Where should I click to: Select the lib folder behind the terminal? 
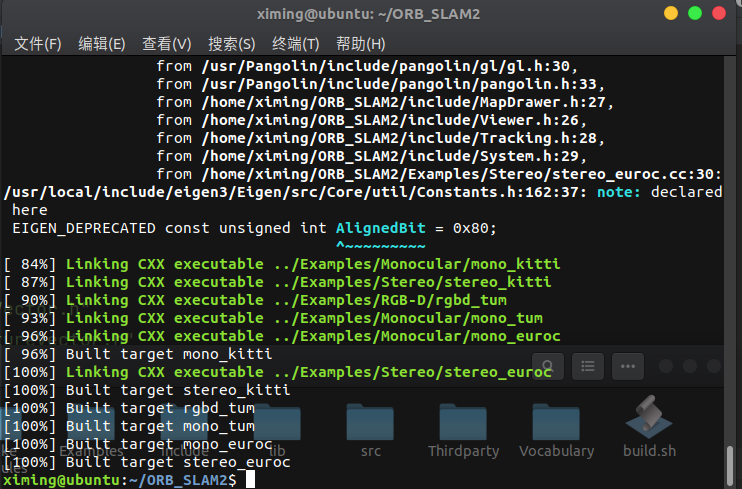[277, 431]
